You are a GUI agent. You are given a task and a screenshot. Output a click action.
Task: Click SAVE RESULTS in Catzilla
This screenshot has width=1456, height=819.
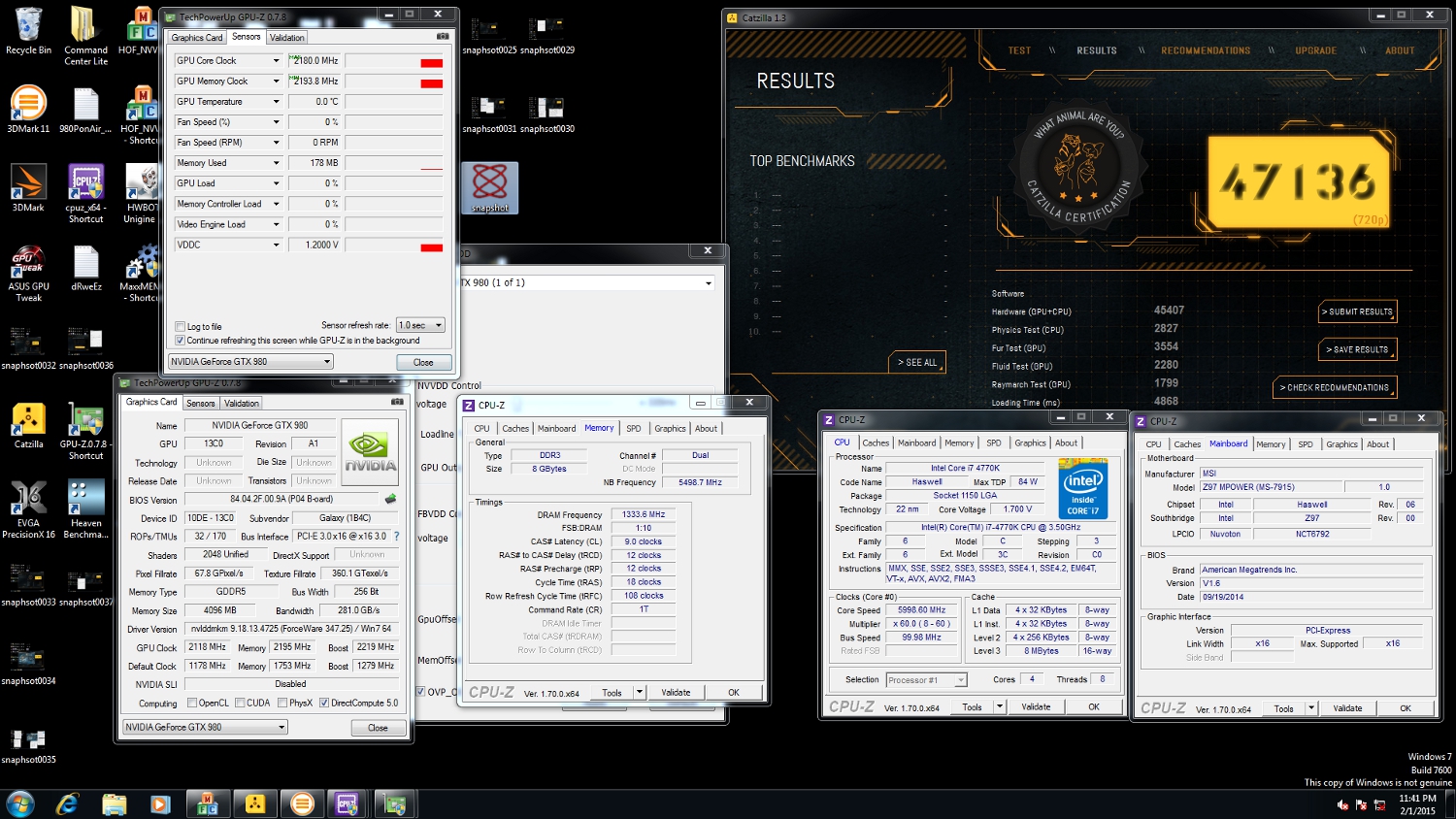pos(1358,349)
